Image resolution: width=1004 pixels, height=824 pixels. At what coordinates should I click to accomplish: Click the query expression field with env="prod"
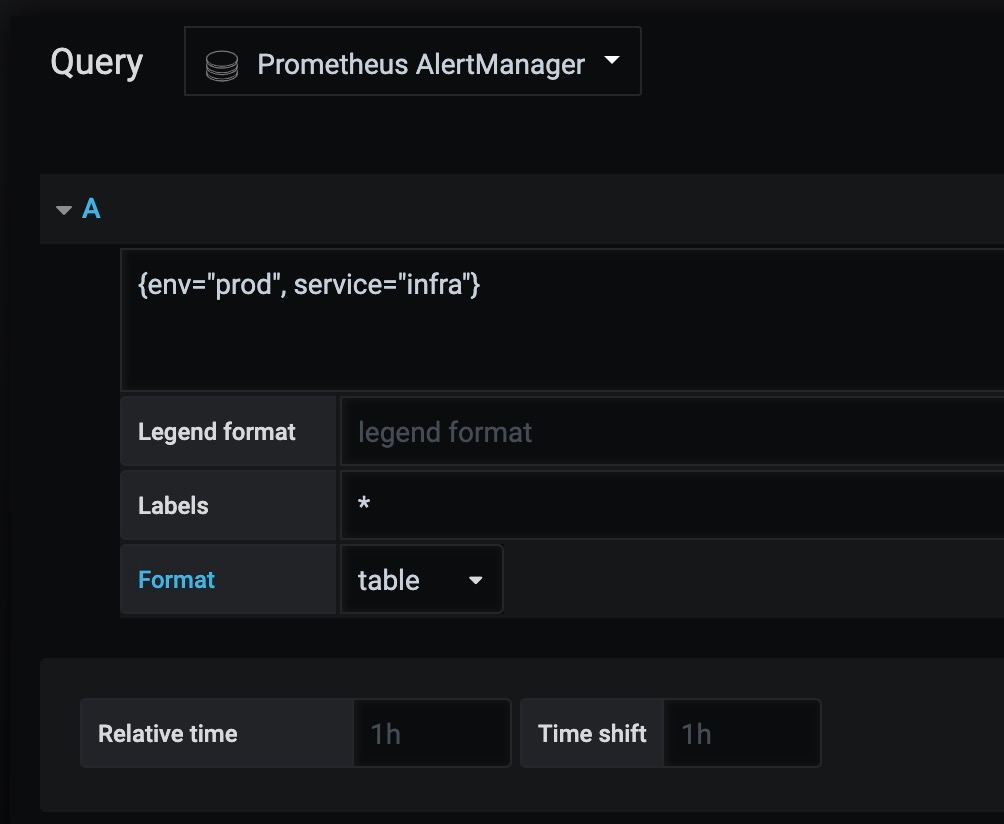(562, 319)
